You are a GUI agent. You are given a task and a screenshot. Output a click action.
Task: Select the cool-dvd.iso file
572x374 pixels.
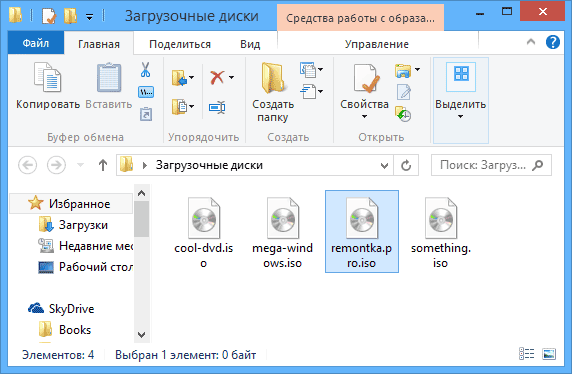[x=204, y=232]
